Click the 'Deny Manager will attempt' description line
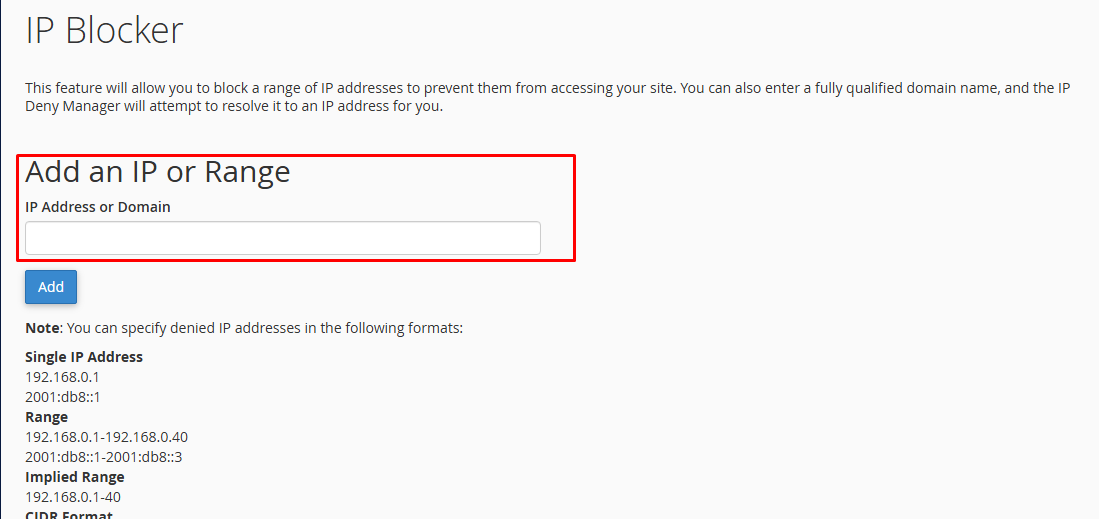 (234, 107)
